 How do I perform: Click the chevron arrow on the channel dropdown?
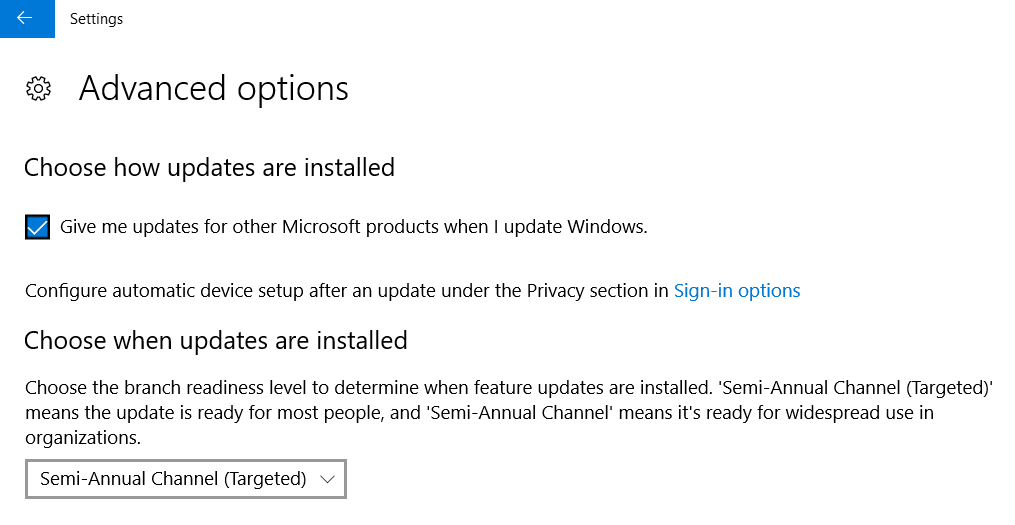click(327, 479)
